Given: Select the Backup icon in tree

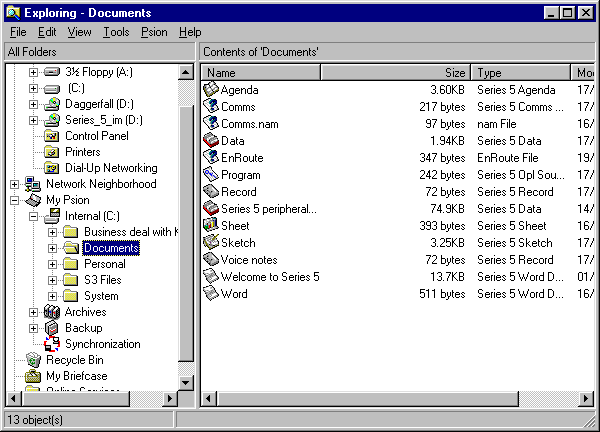Looking at the screenshot, I should [x=52, y=328].
